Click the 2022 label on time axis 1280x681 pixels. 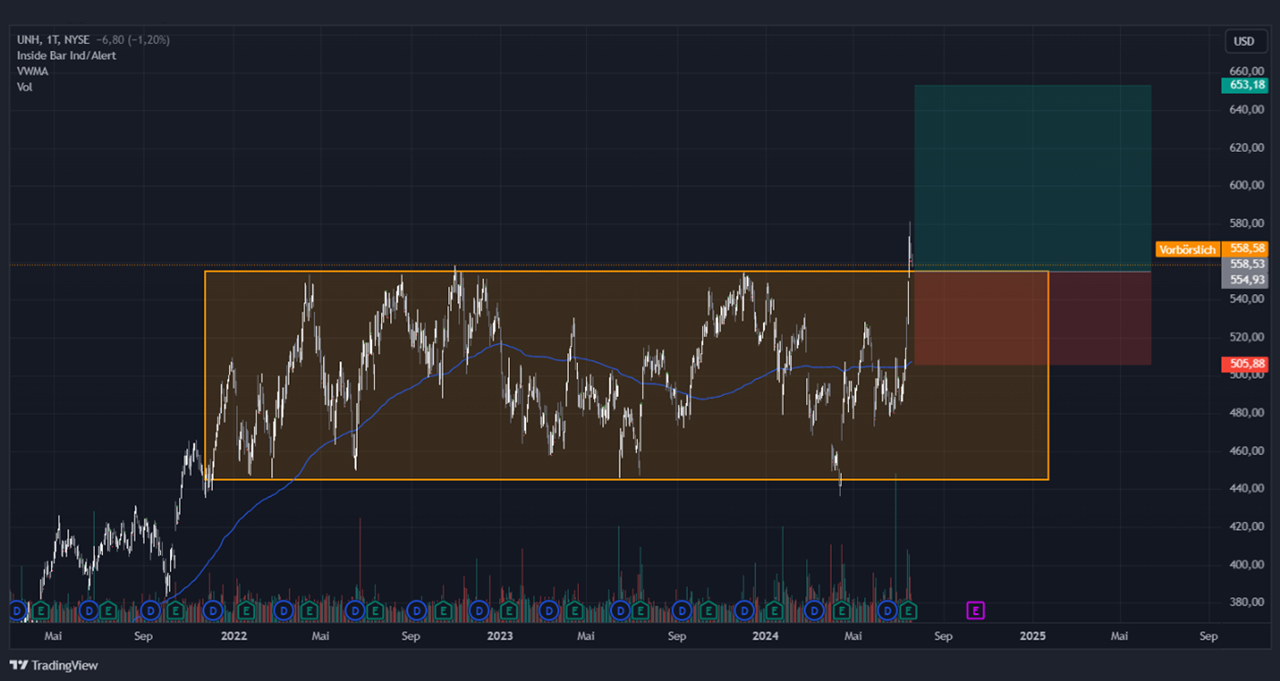point(233,636)
